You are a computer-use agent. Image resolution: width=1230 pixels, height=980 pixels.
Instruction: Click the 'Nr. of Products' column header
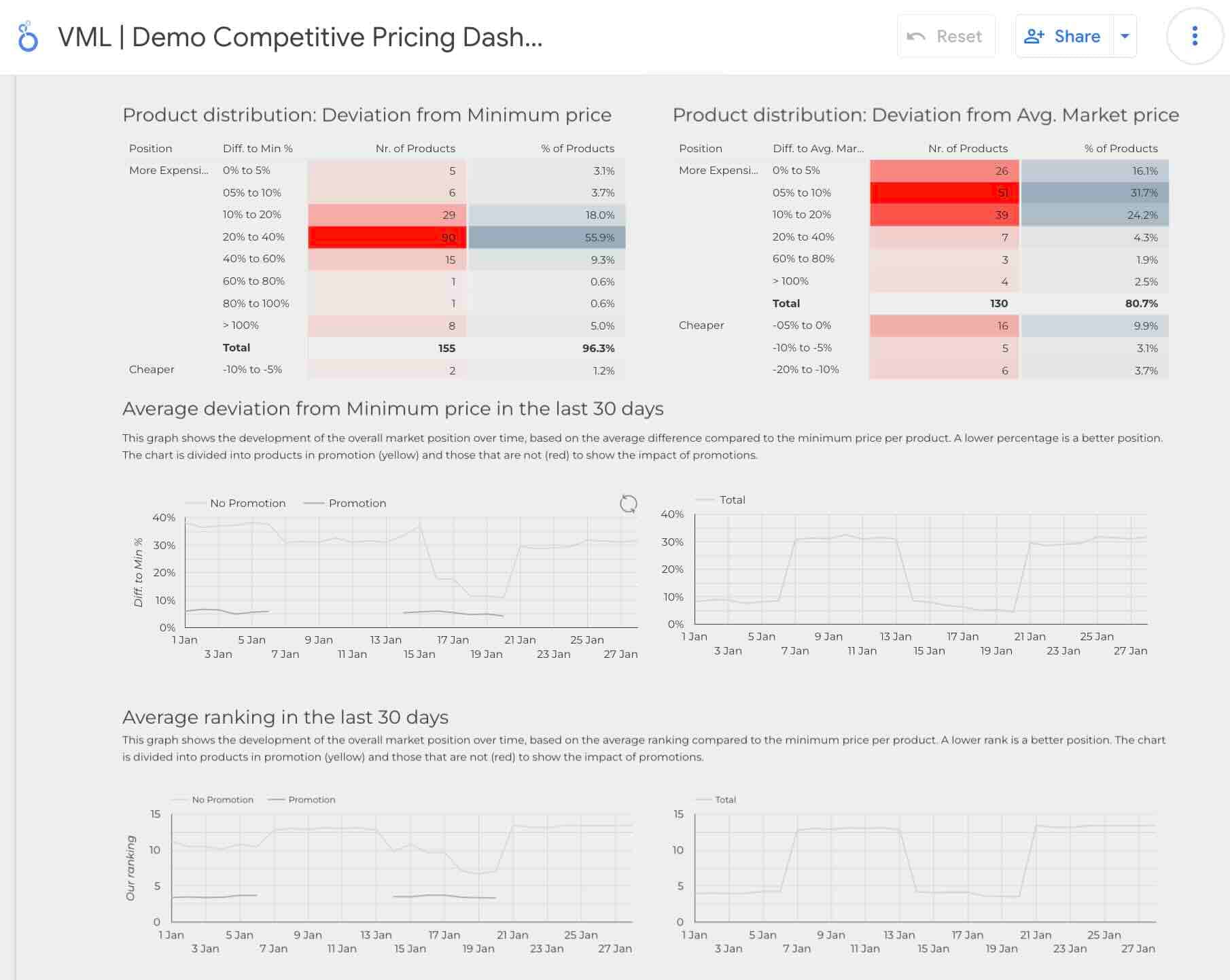click(x=415, y=148)
